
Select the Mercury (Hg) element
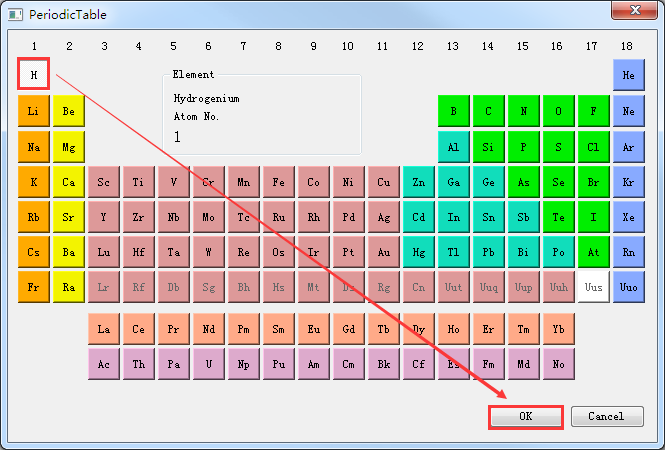[x=419, y=252]
